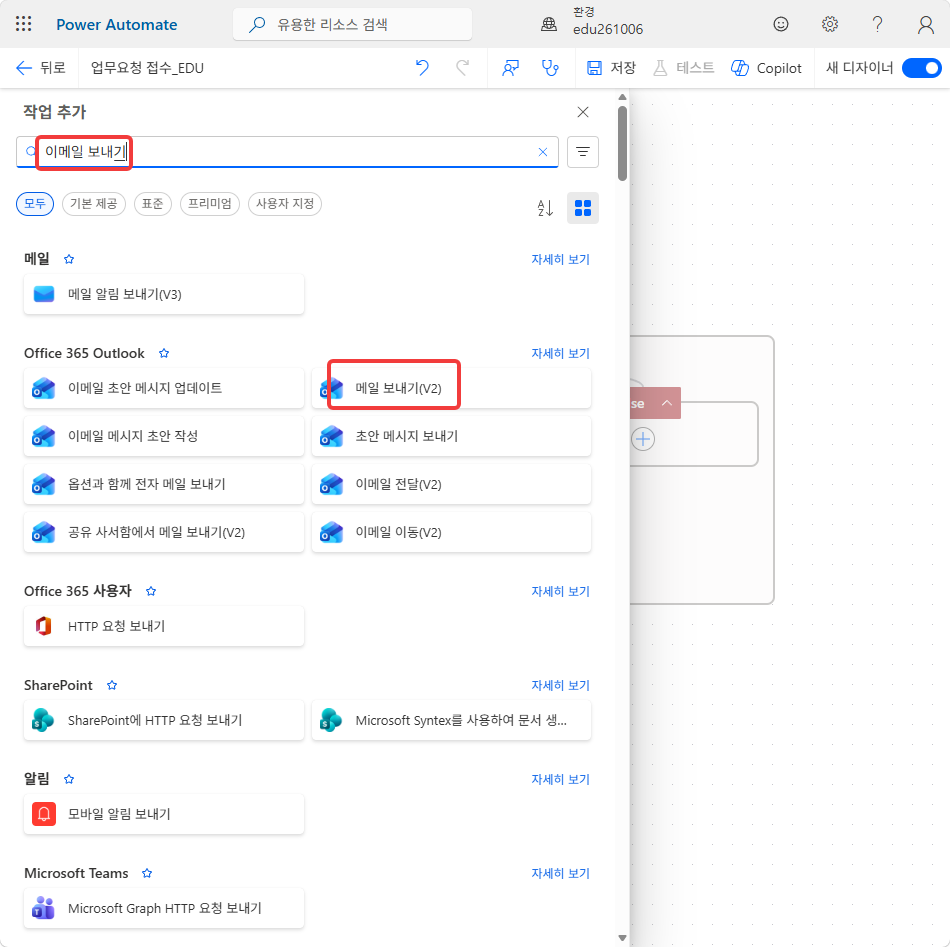
Task: Click the help question mark icon
Action: point(877,24)
